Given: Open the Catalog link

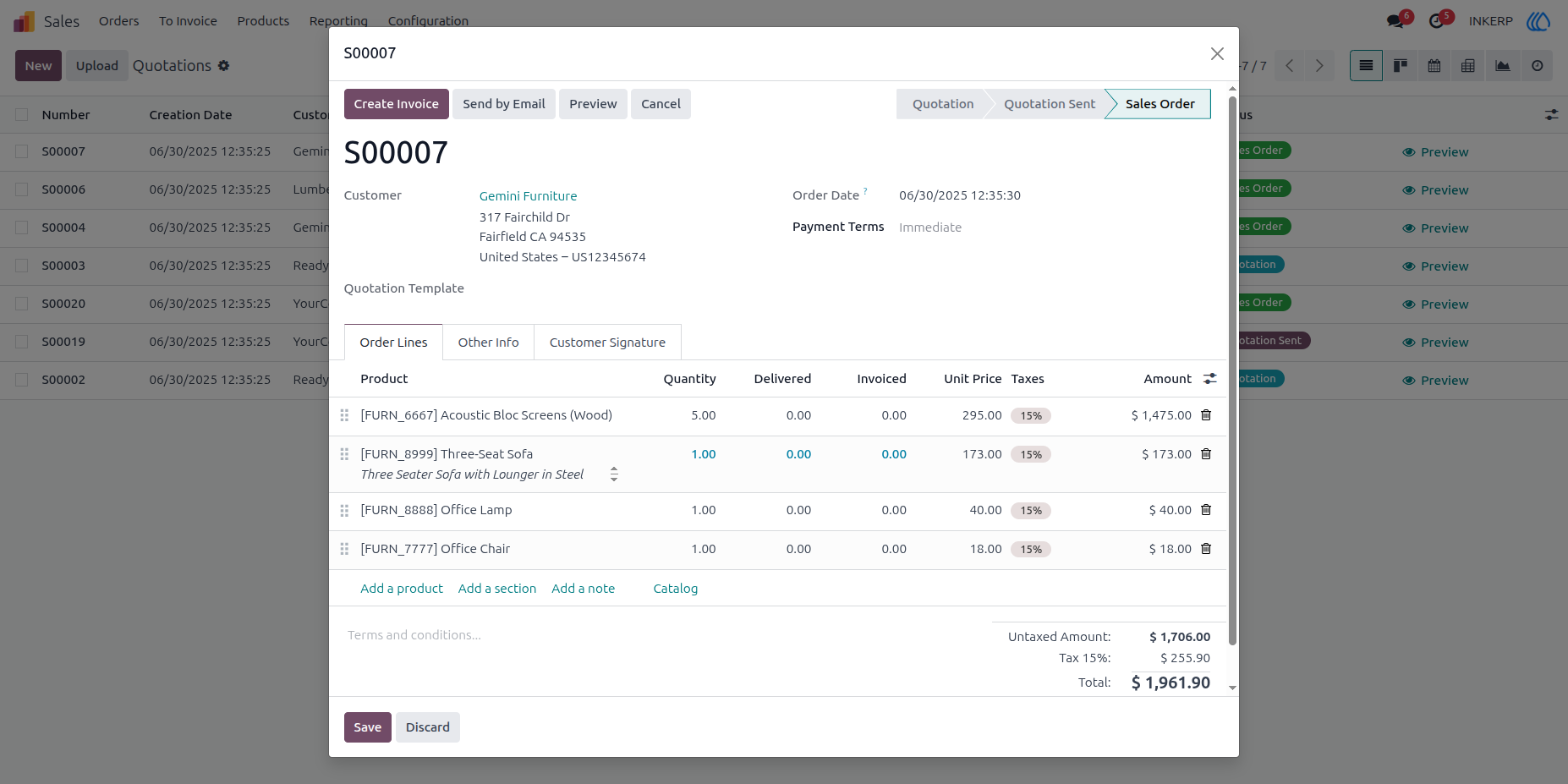Looking at the screenshot, I should click(x=676, y=589).
